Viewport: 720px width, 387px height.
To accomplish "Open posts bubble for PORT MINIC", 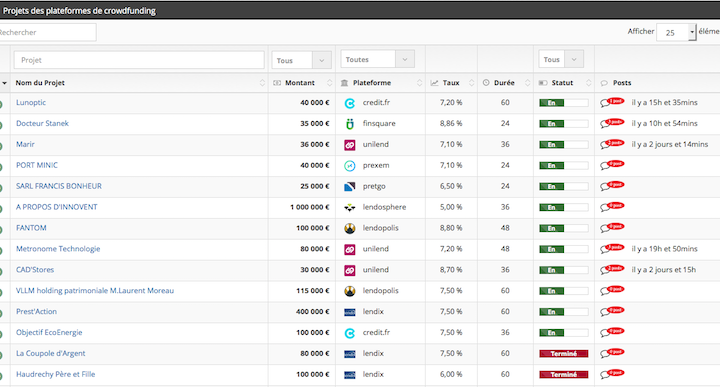I will point(612,165).
